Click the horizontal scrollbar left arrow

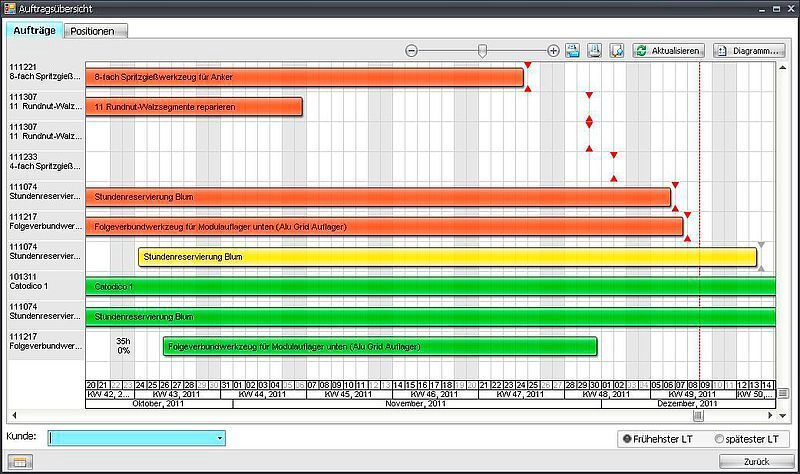pos(14,415)
